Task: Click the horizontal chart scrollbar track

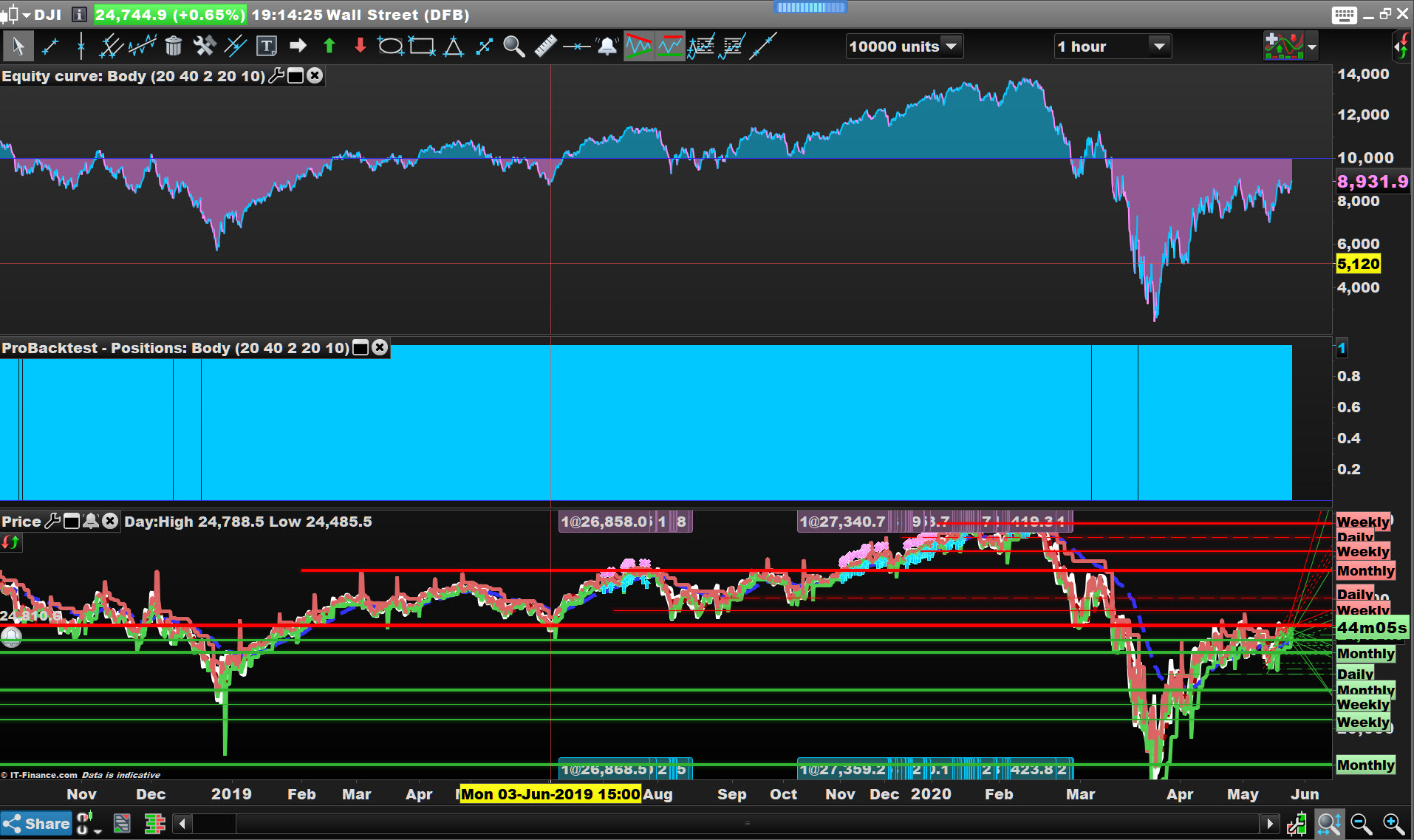Action: click(x=748, y=823)
